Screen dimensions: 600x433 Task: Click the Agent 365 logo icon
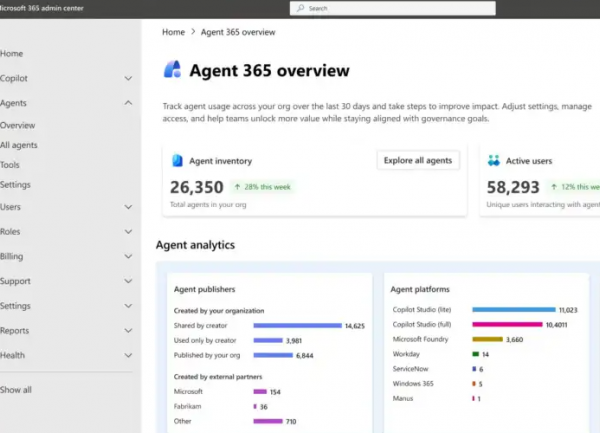click(172, 70)
